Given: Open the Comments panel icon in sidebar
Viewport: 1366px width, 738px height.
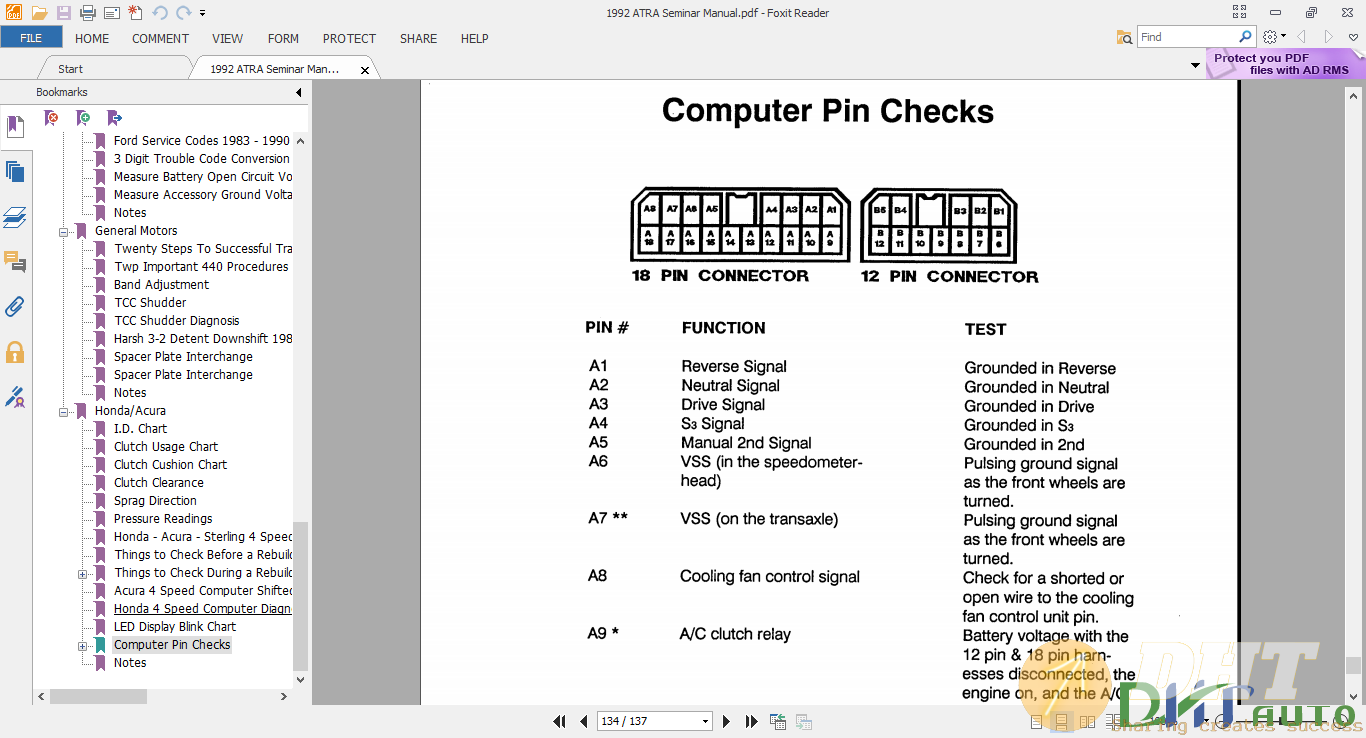Looking at the screenshot, I should (15, 262).
